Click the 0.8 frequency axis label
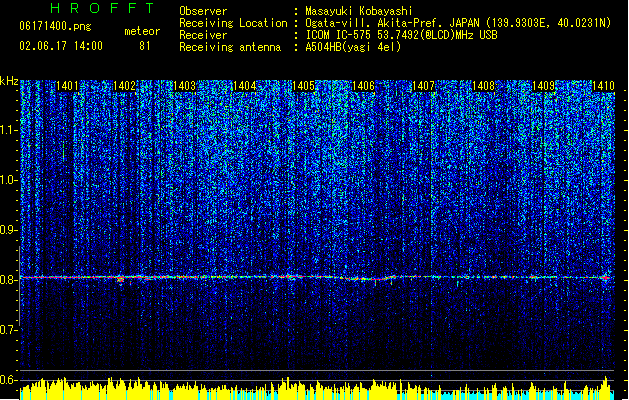Viewport: 629px width, 400px height. click(8, 280)
